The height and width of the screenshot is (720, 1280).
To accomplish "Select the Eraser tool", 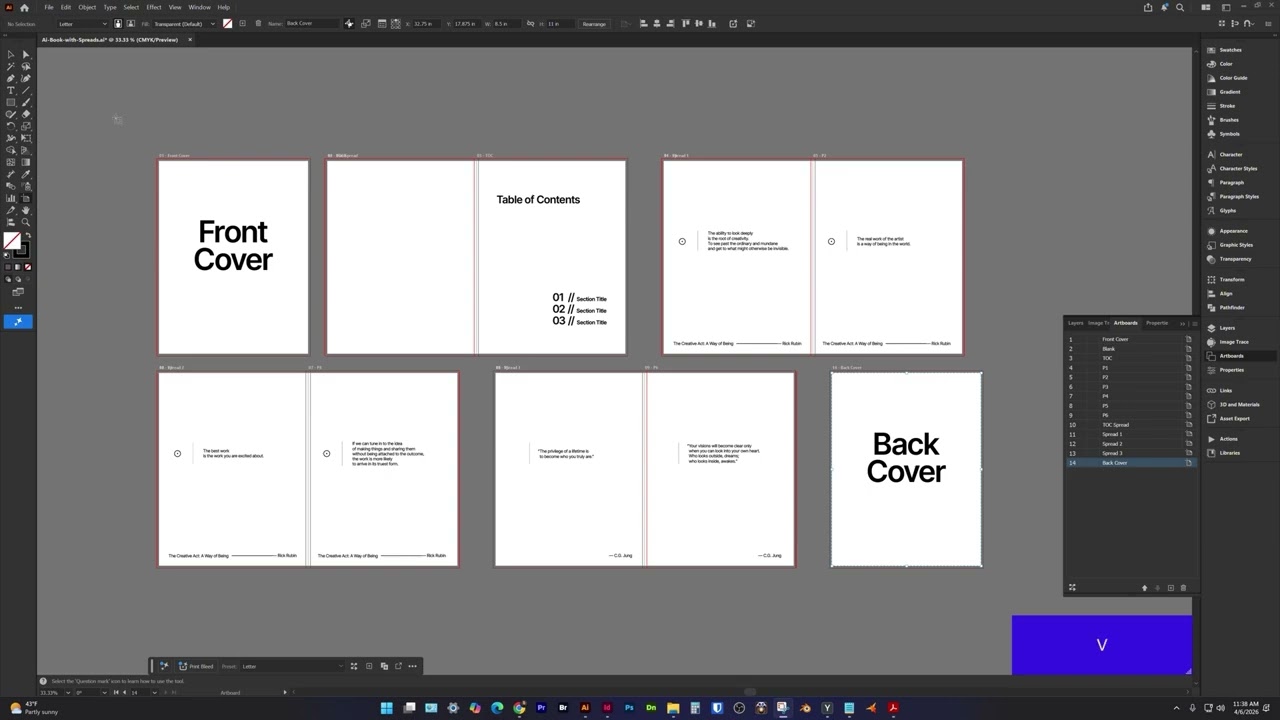I will [26, 115].
